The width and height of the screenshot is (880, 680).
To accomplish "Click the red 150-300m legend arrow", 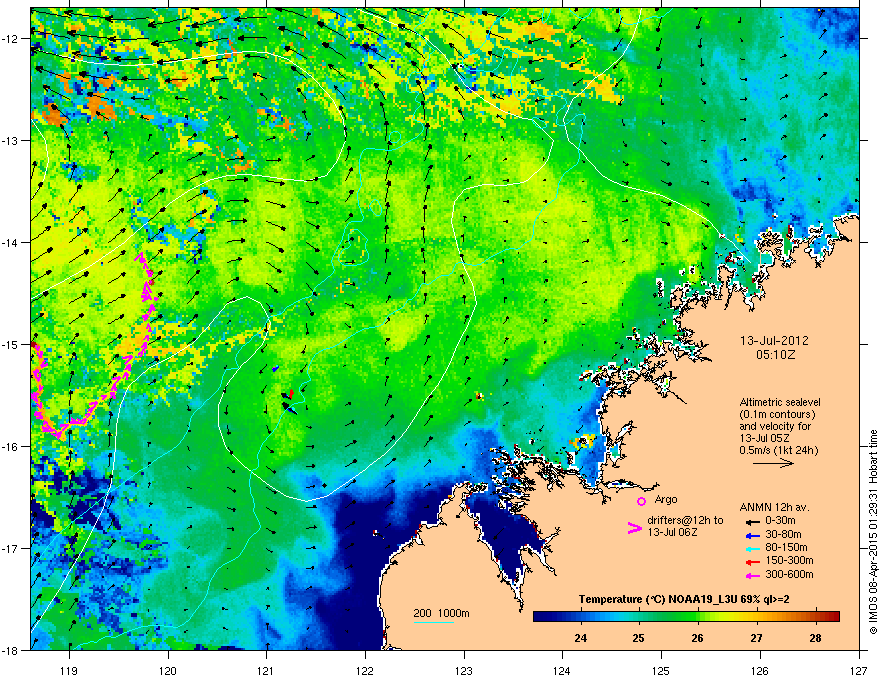I will [x=751, y=562].
